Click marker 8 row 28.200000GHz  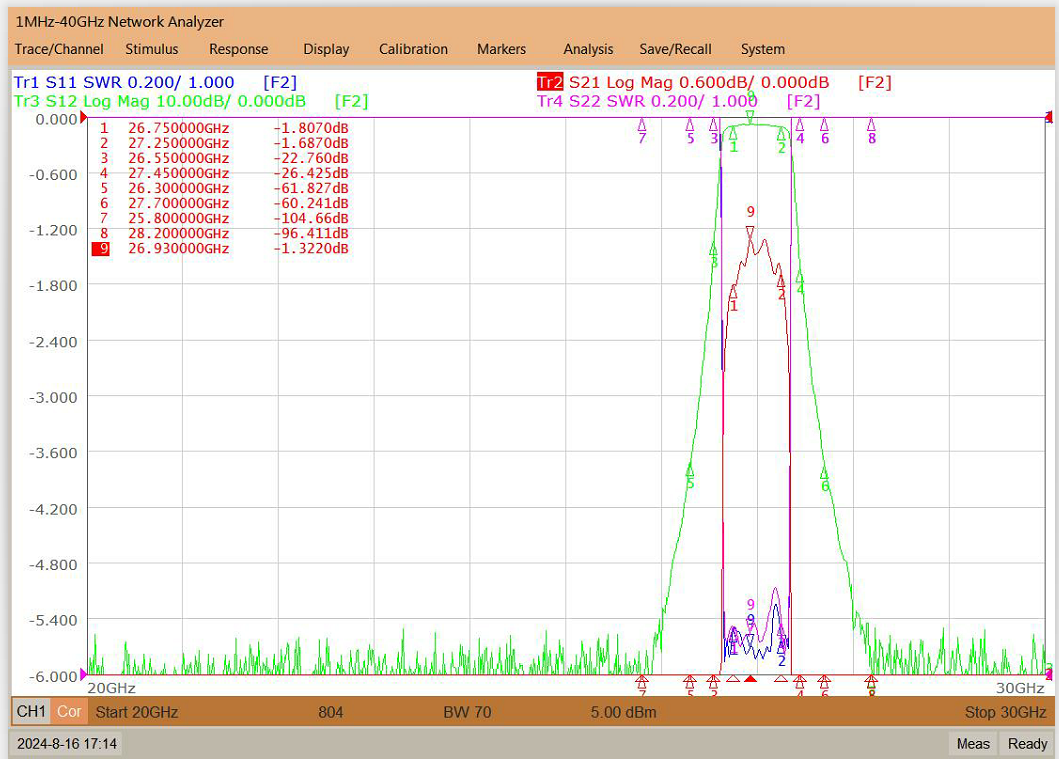click(x=224, y=233)
